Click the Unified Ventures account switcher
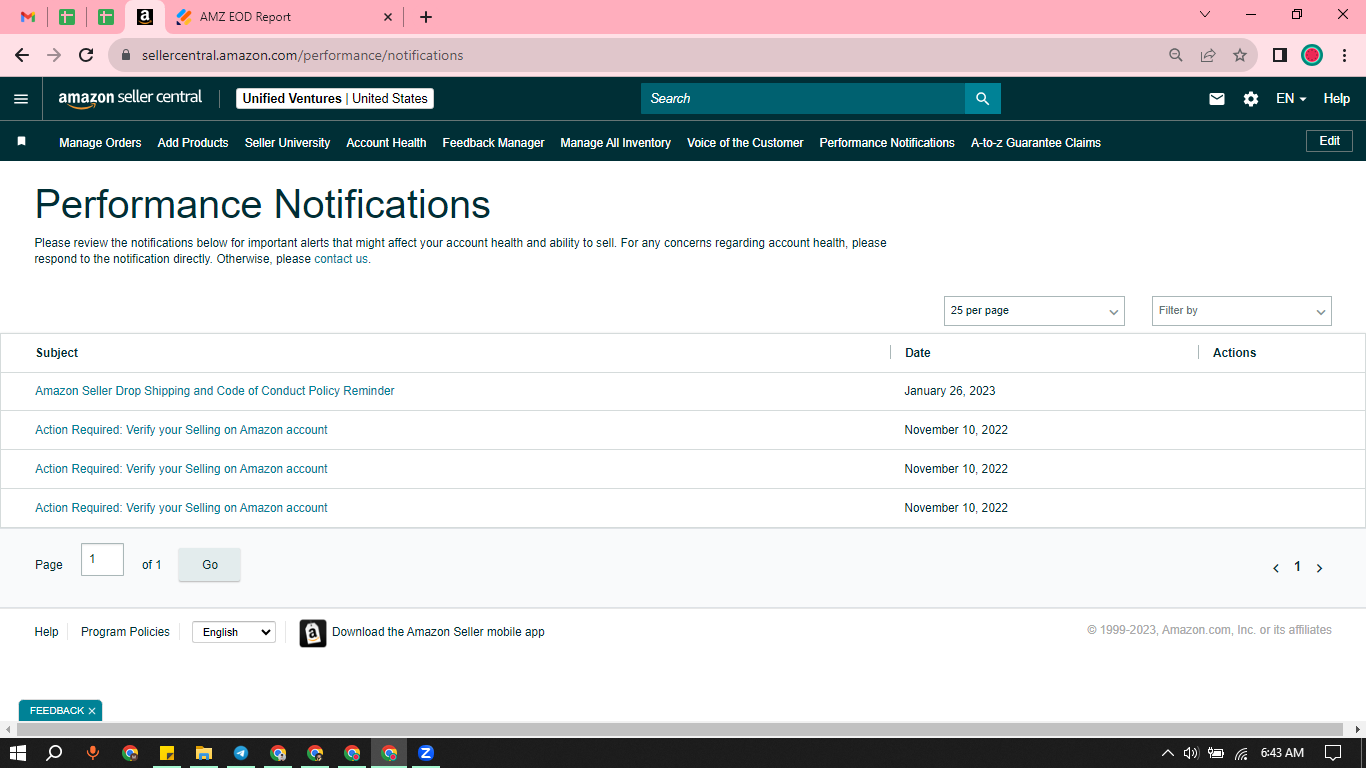This screenshot has height=768, width=1366. (335, 98)
